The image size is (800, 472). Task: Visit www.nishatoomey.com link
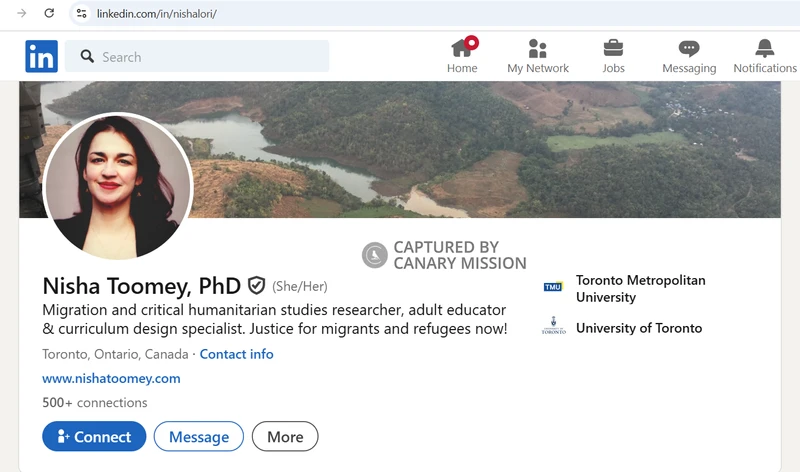(x=111, y=379)
